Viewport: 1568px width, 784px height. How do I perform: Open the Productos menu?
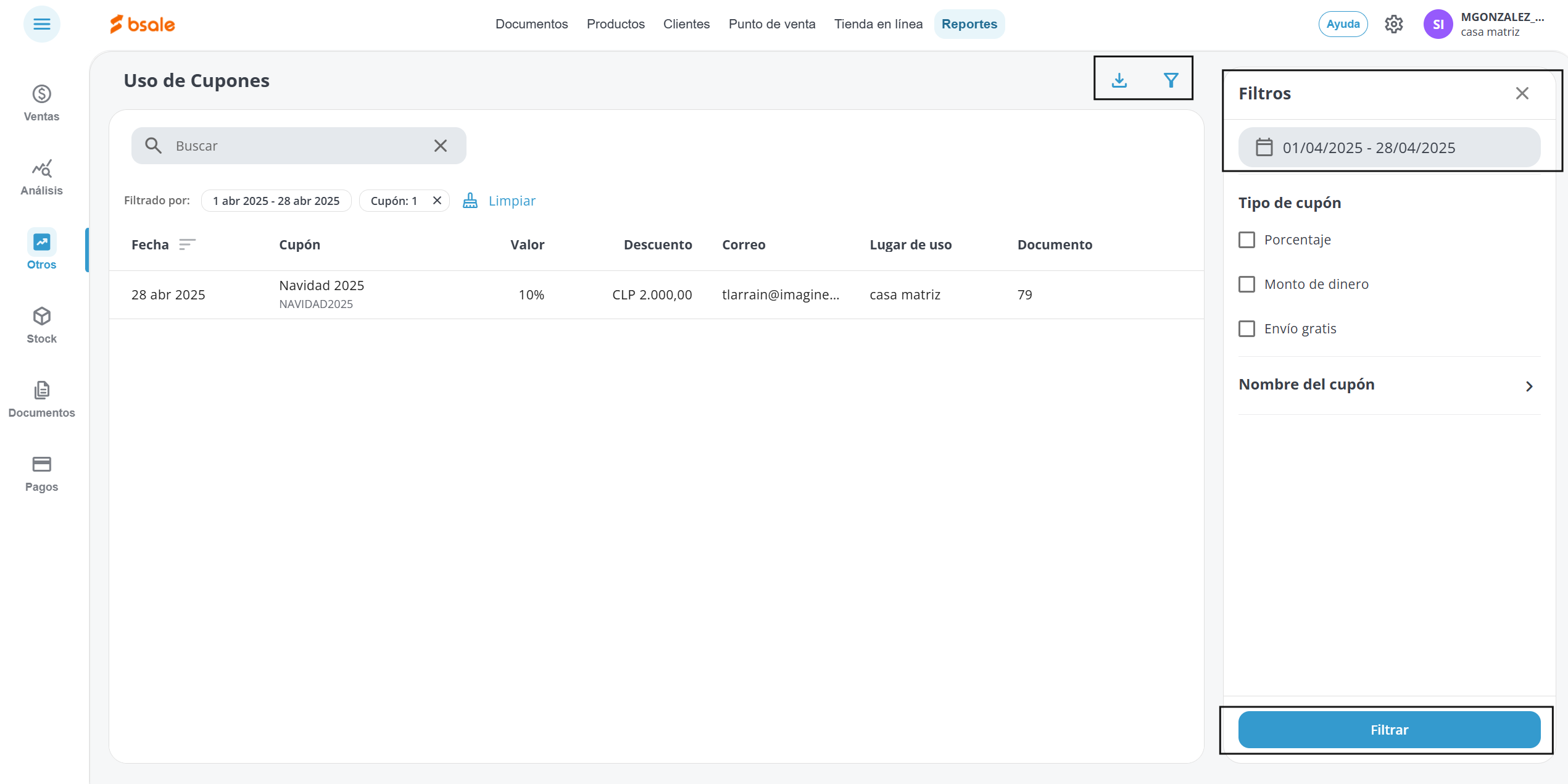(x=615, y=24)
